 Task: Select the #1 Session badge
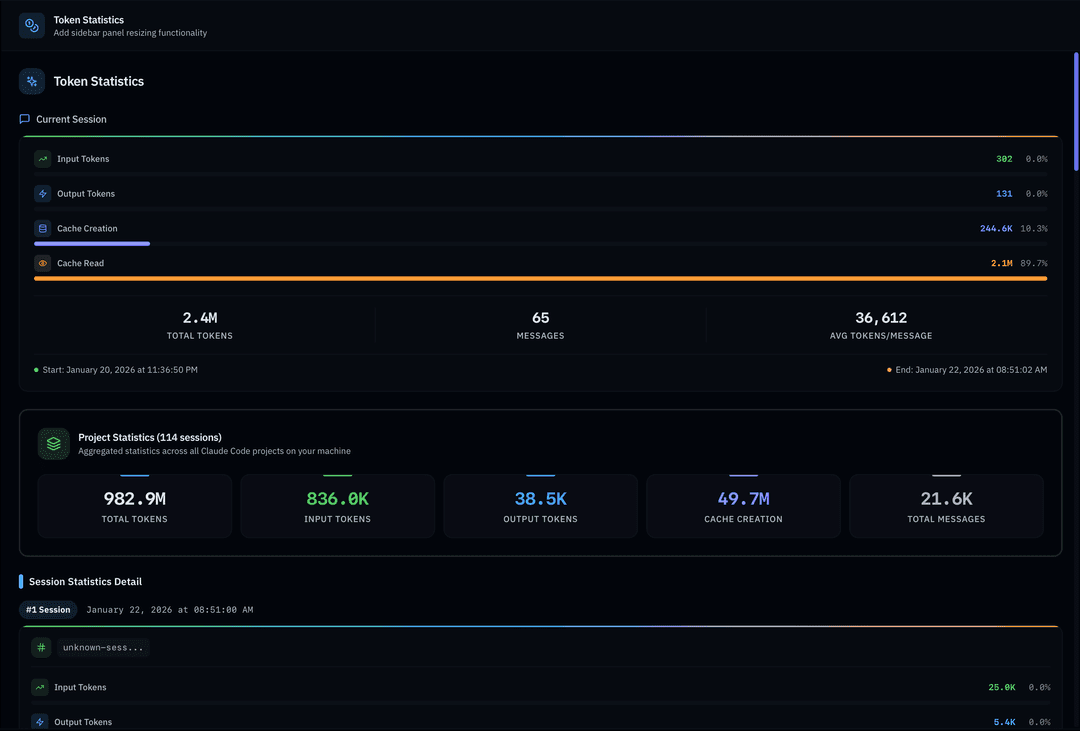coord(48,610)
